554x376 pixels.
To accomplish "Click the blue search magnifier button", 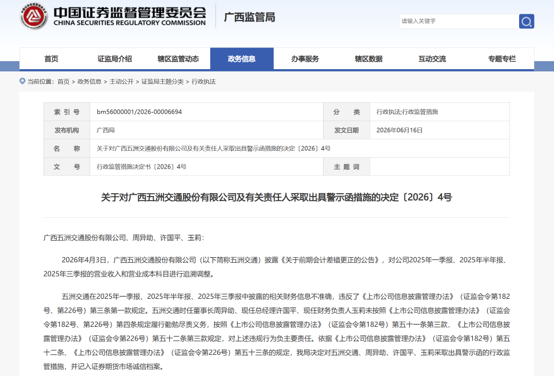I will 526,21.
